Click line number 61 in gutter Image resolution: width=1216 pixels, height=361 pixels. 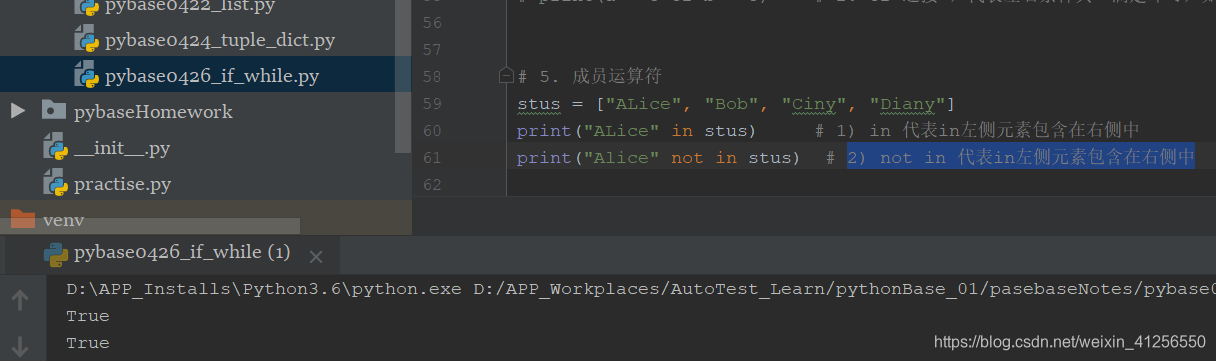[x=431, y=158]
